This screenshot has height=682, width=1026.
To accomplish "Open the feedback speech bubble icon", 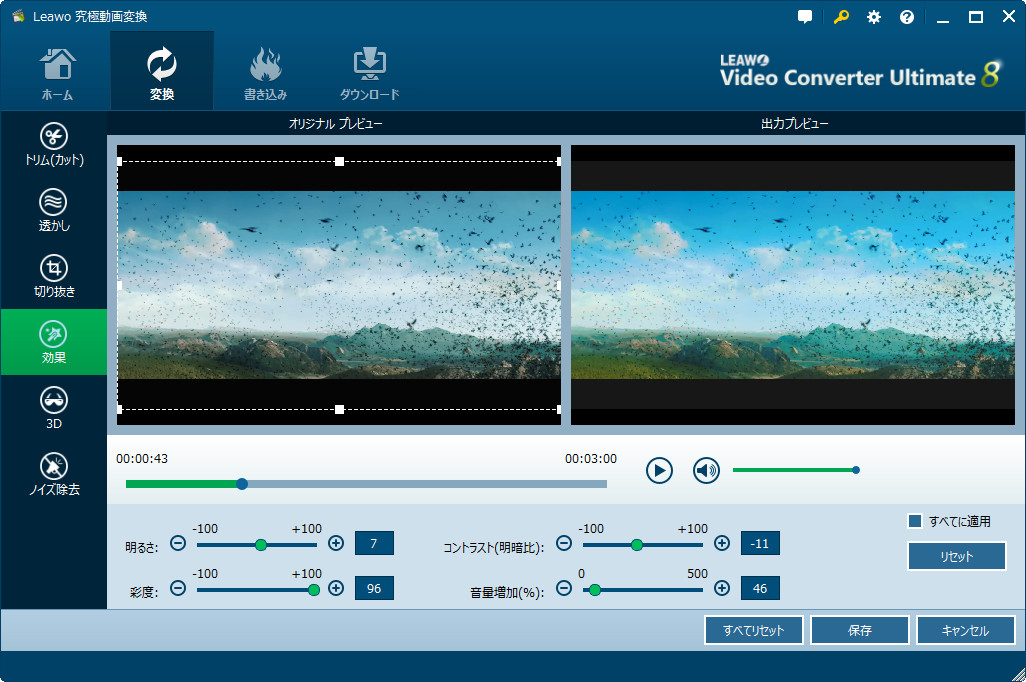I will coord(806,17).
